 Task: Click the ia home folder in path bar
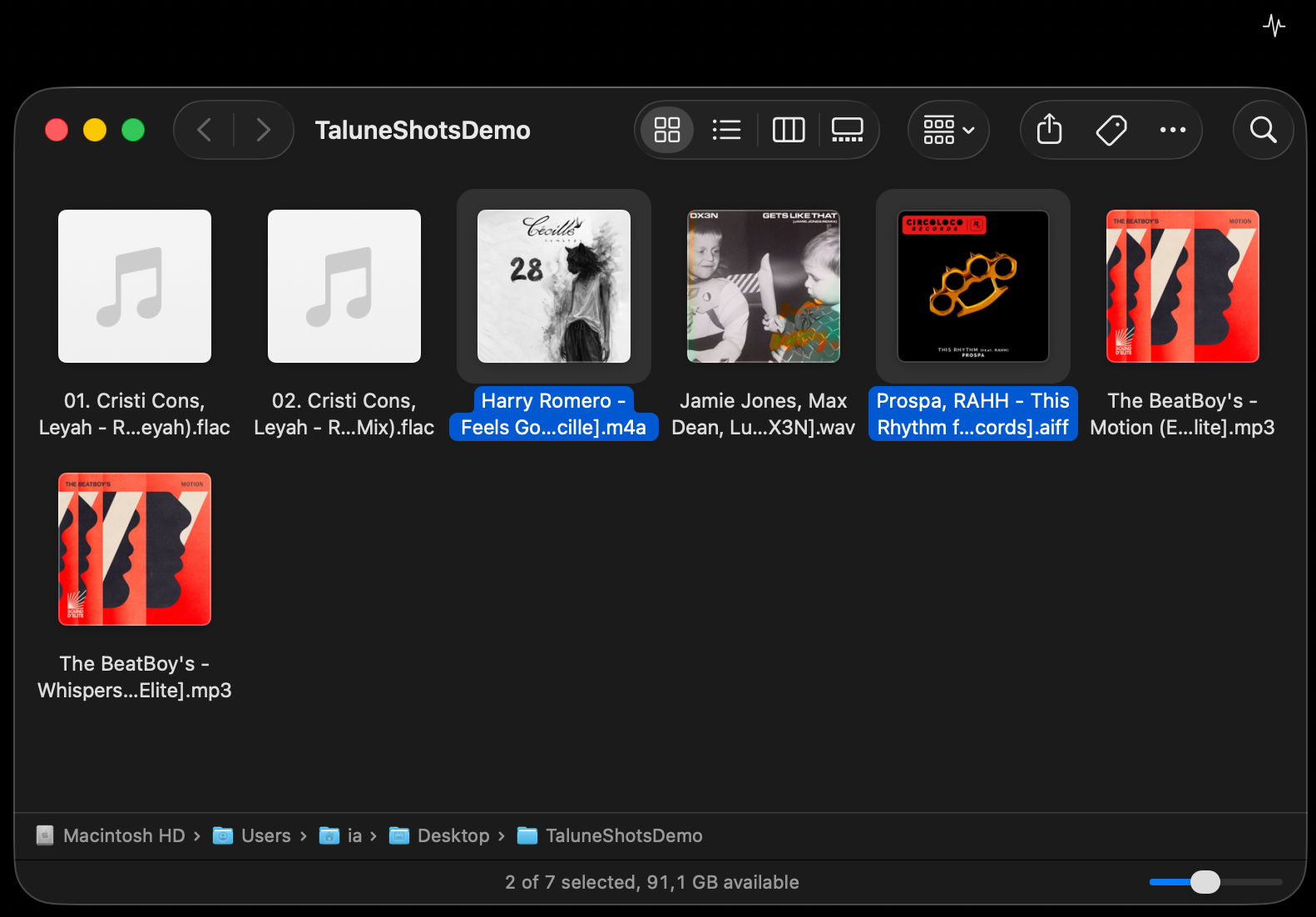click(x=341, y=835)
